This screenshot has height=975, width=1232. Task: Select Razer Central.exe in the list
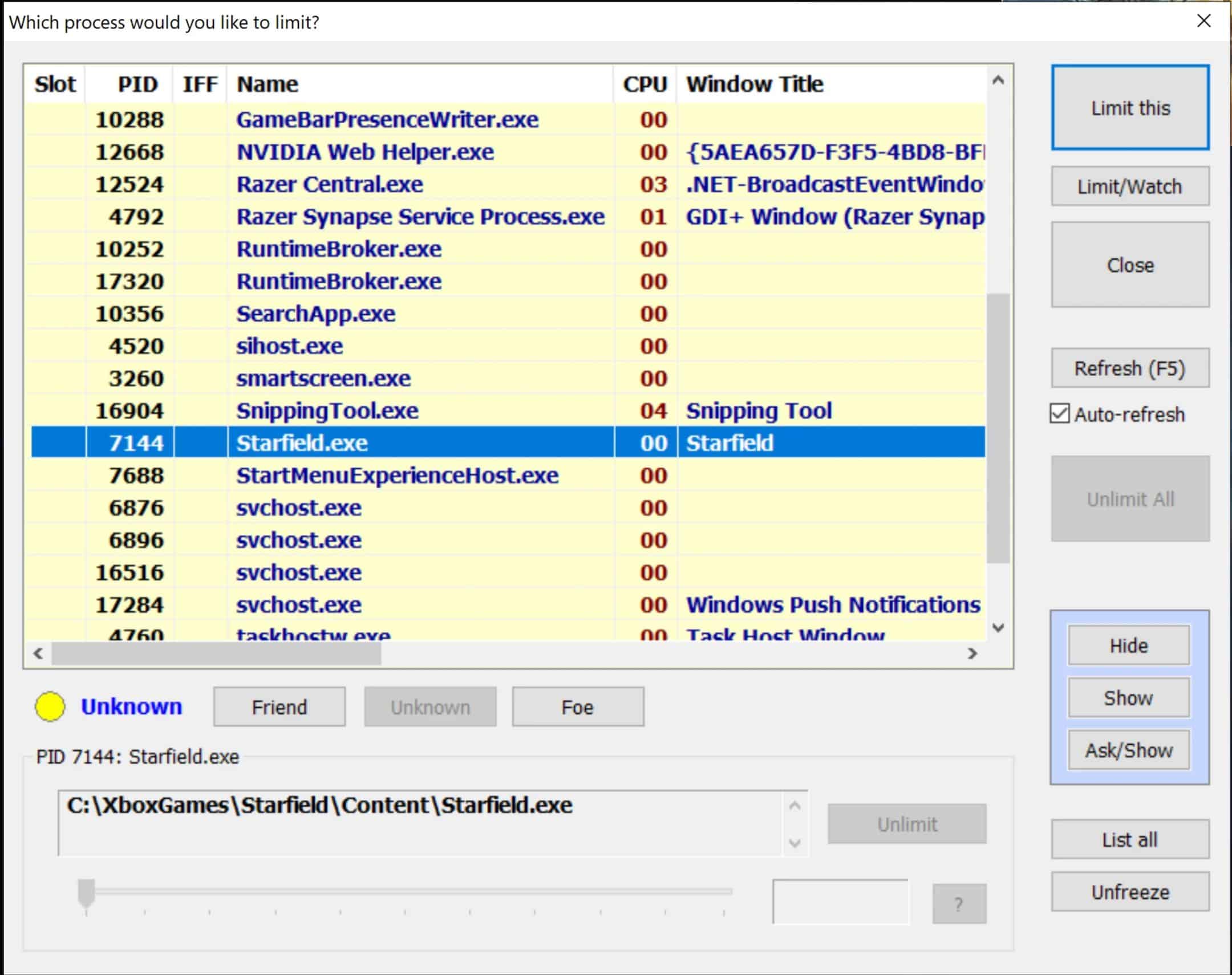point(330,184)
